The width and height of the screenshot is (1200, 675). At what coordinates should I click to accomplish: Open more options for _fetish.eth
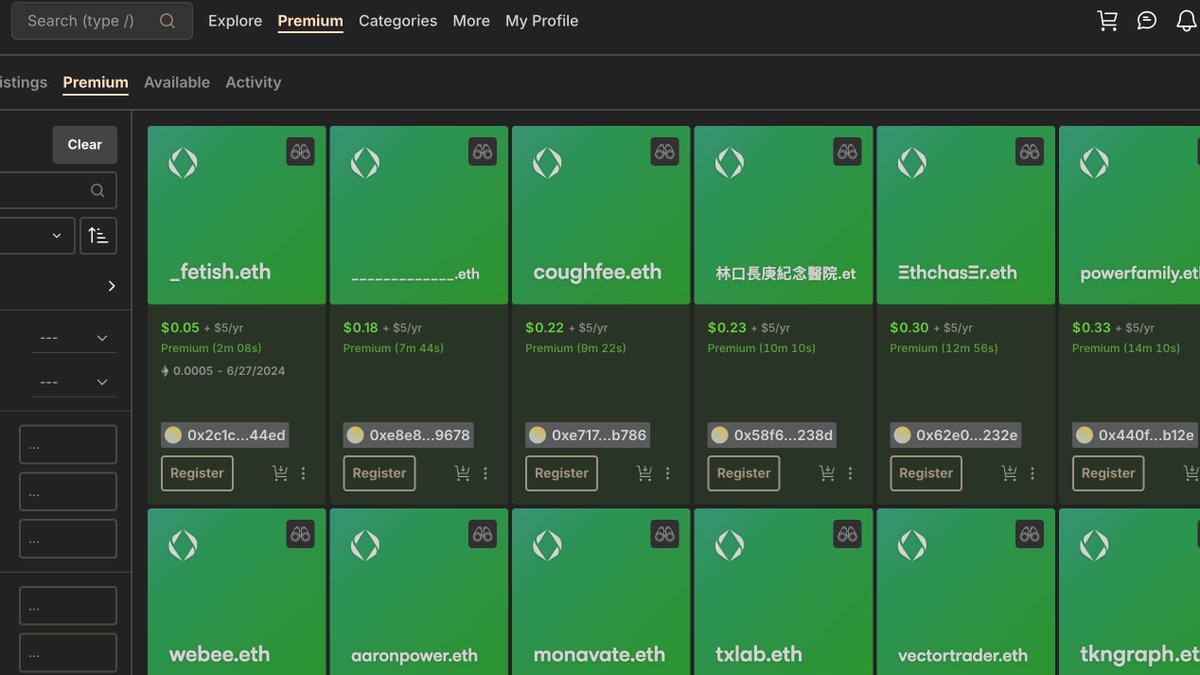304,473
